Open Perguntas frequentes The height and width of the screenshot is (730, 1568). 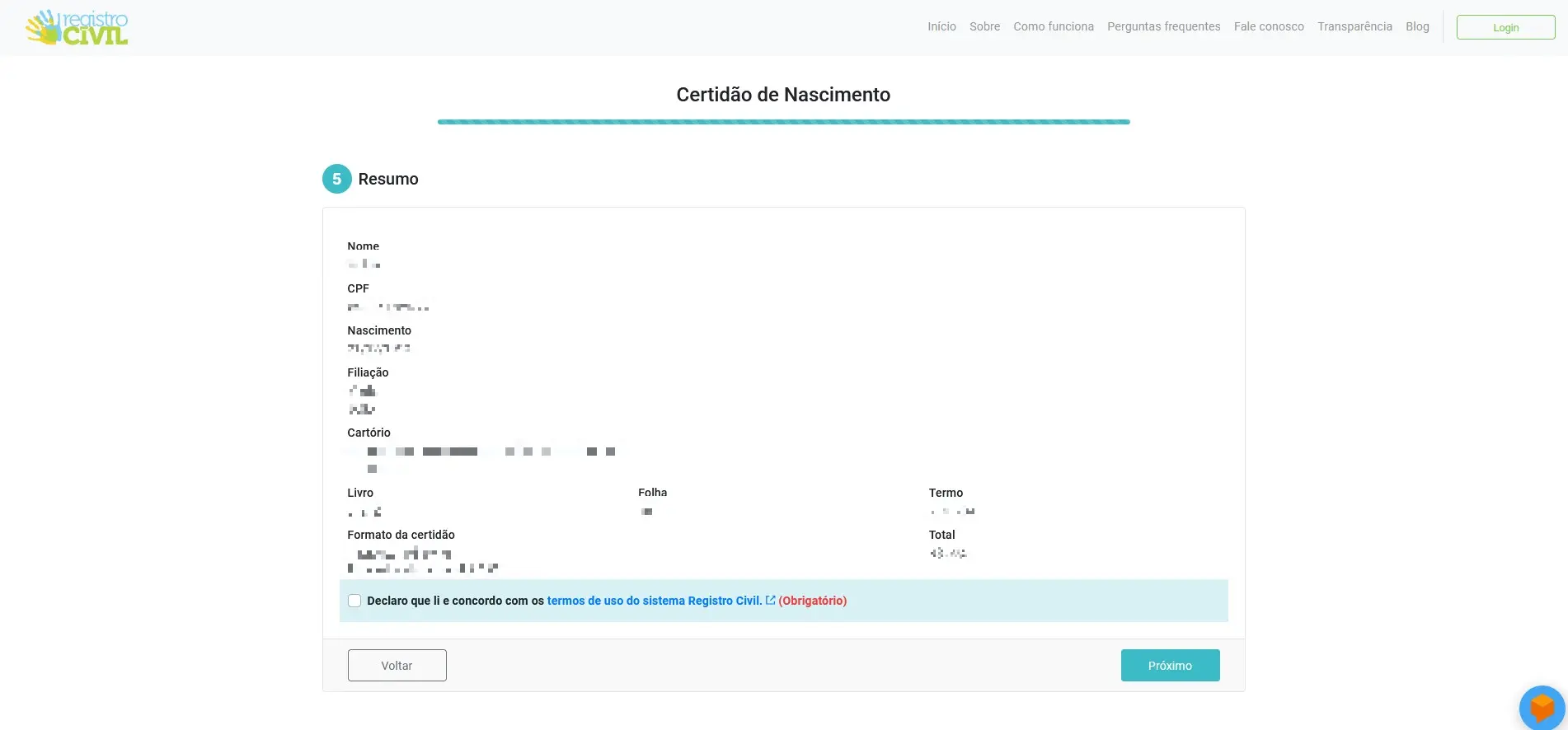pyautogui.click(x=1163, y=26)
